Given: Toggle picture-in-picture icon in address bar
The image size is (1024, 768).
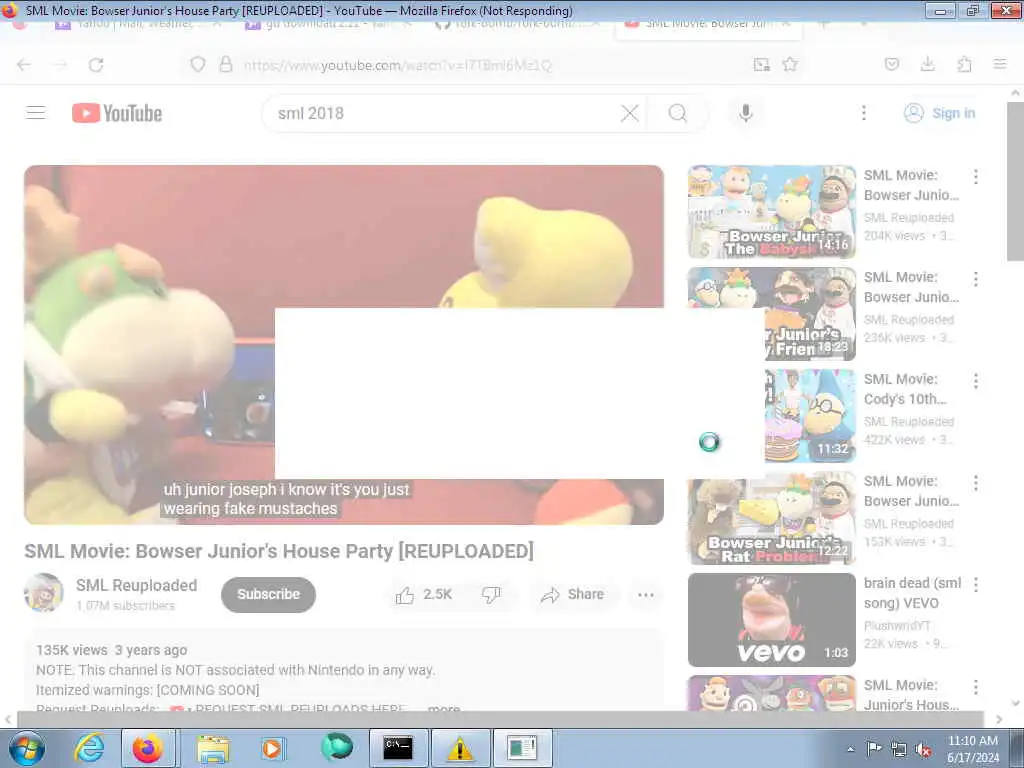Looking at the screenshot, I should (x=761, y=64).
